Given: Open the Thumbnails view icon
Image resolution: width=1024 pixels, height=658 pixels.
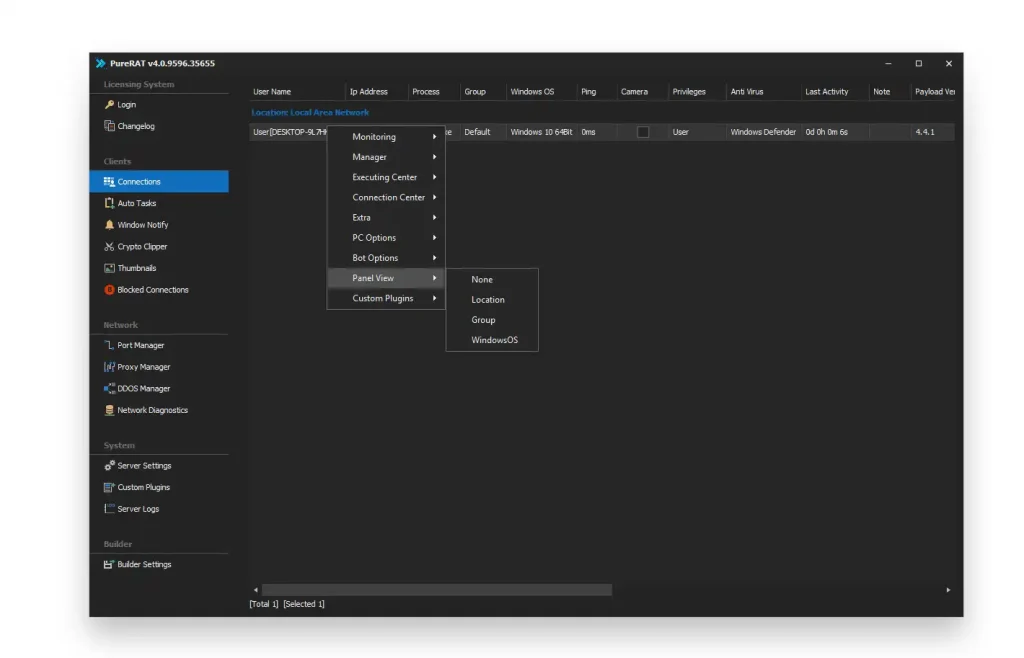Looking at the screenshot, I should point(110,268).
